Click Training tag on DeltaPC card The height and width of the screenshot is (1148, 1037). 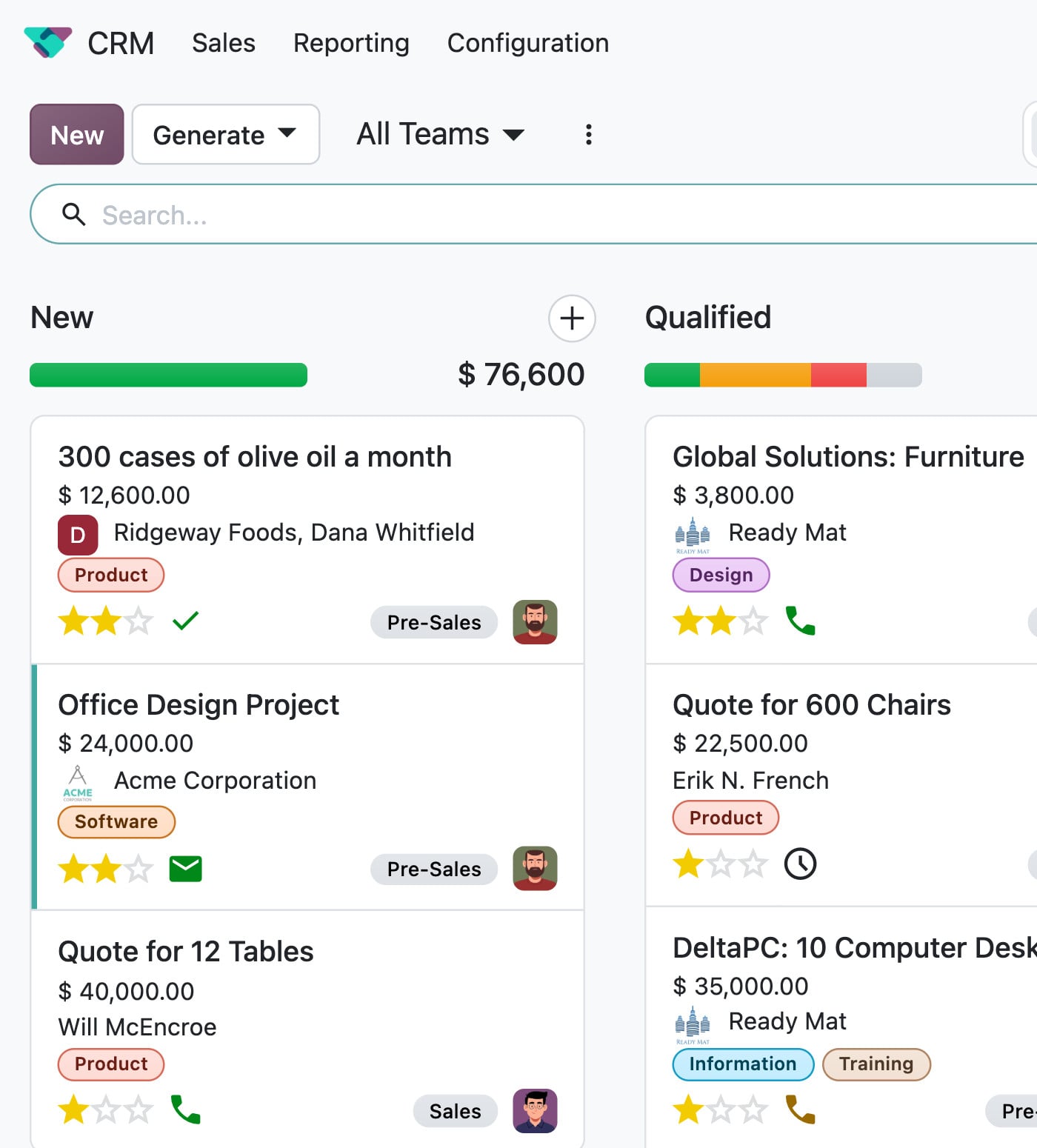click(x=876, y=1064)
